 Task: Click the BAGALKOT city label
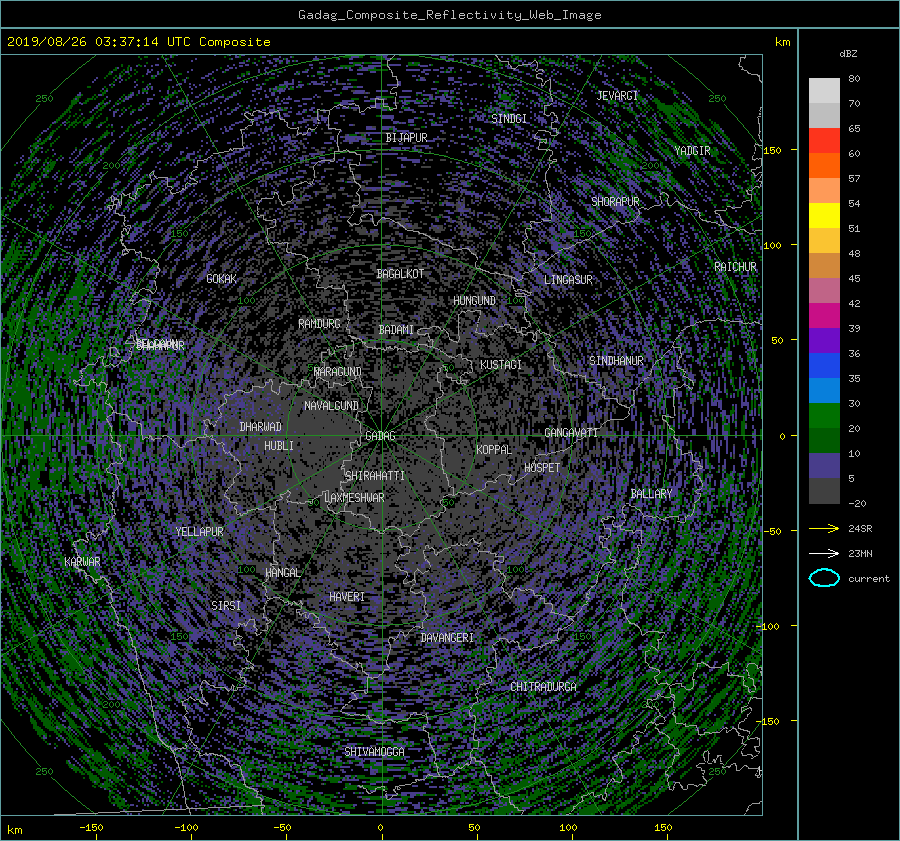(x=400, y=274)
